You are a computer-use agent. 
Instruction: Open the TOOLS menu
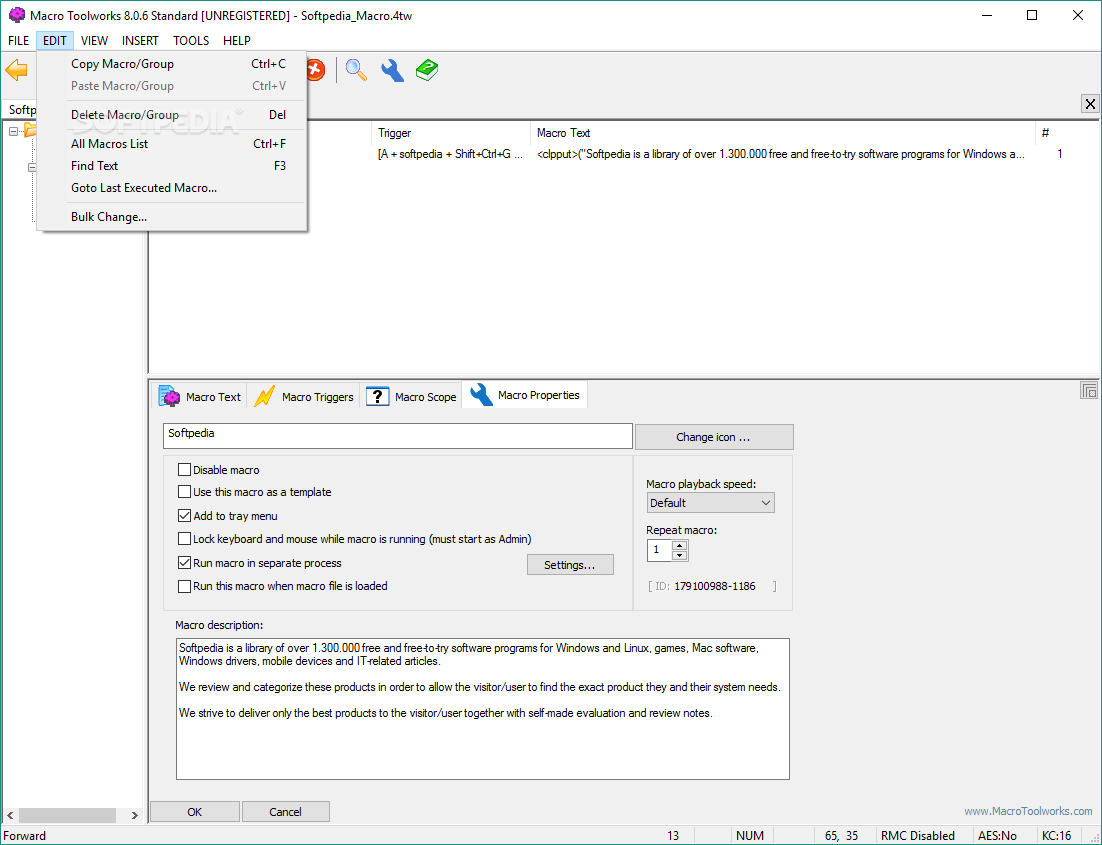pyautogui.click(x=190, y=41)
